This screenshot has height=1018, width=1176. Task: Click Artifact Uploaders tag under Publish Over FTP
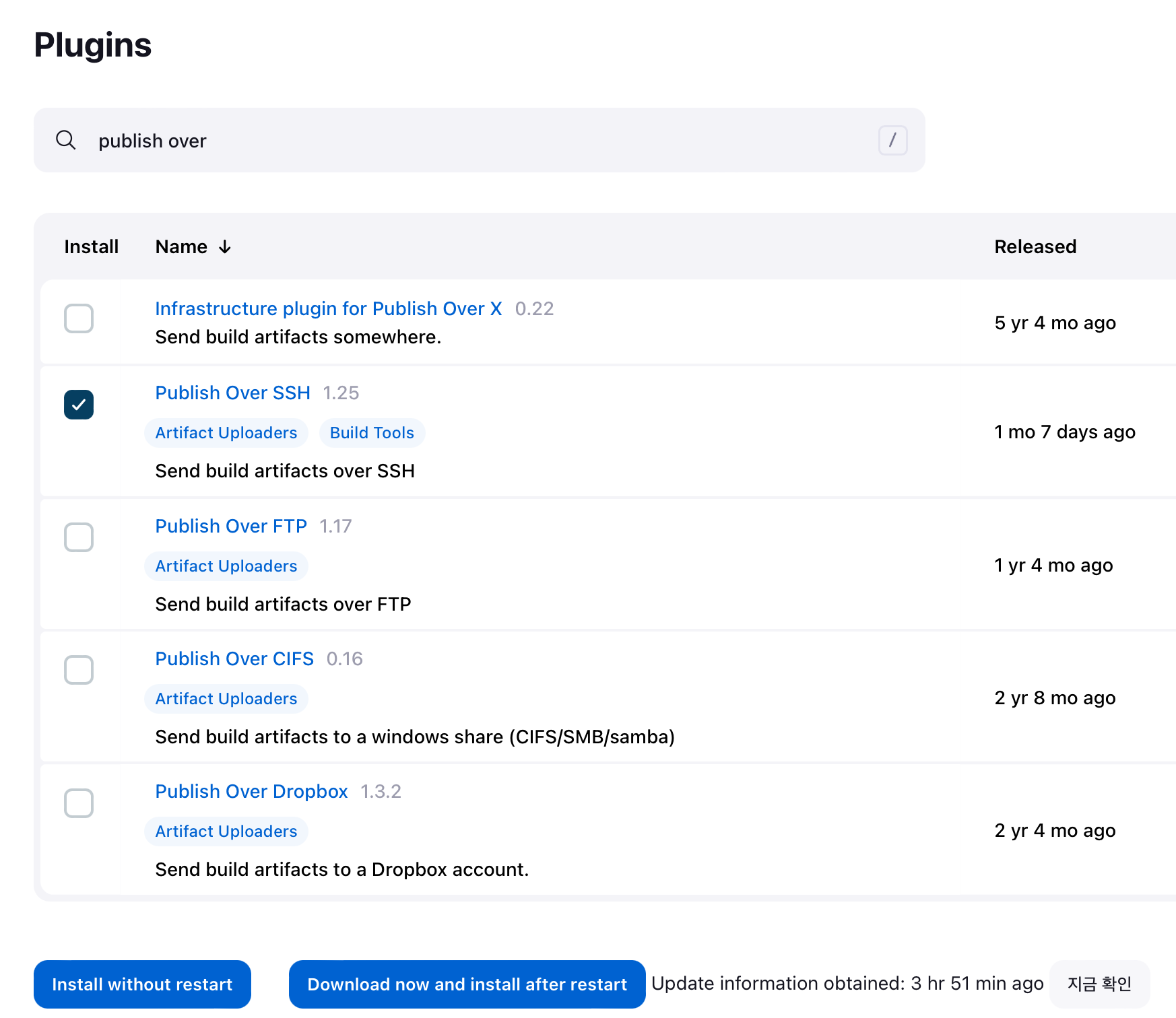coord(226,566)
